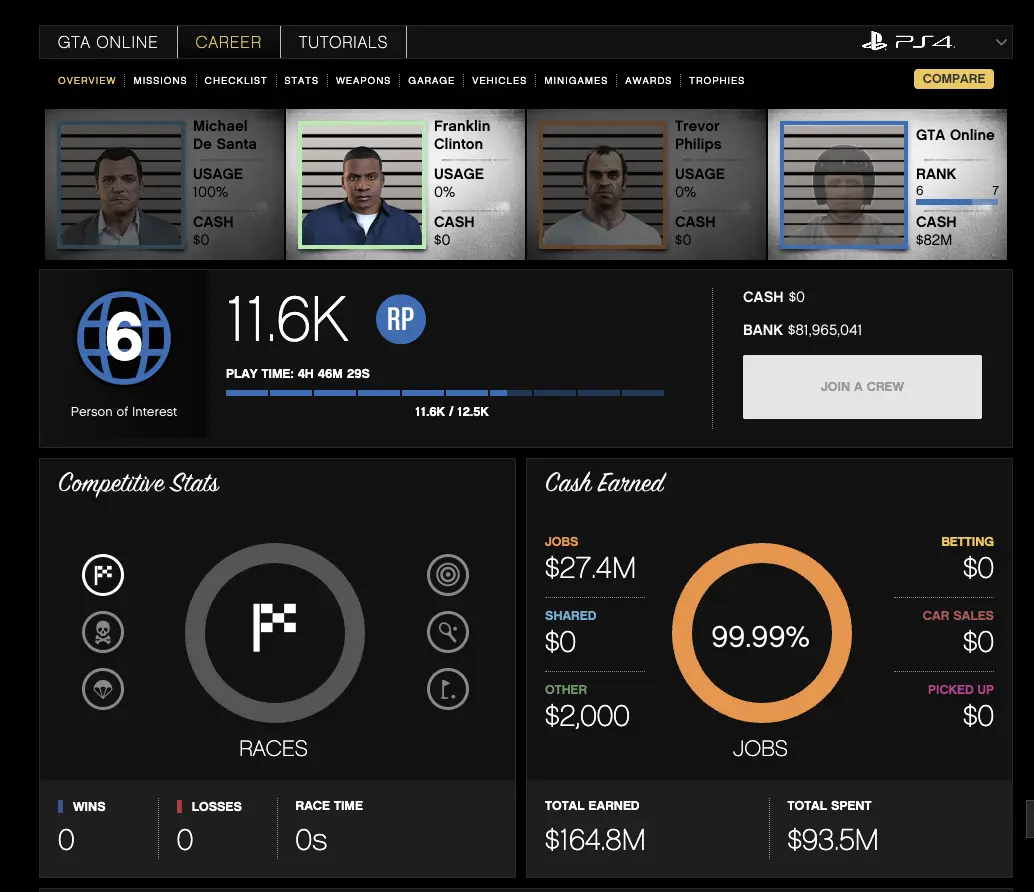The height and width of the screenshot is (892, 1034).
Task: Open the Garage section
Action: pyautogui.click(x=431, y=80)
